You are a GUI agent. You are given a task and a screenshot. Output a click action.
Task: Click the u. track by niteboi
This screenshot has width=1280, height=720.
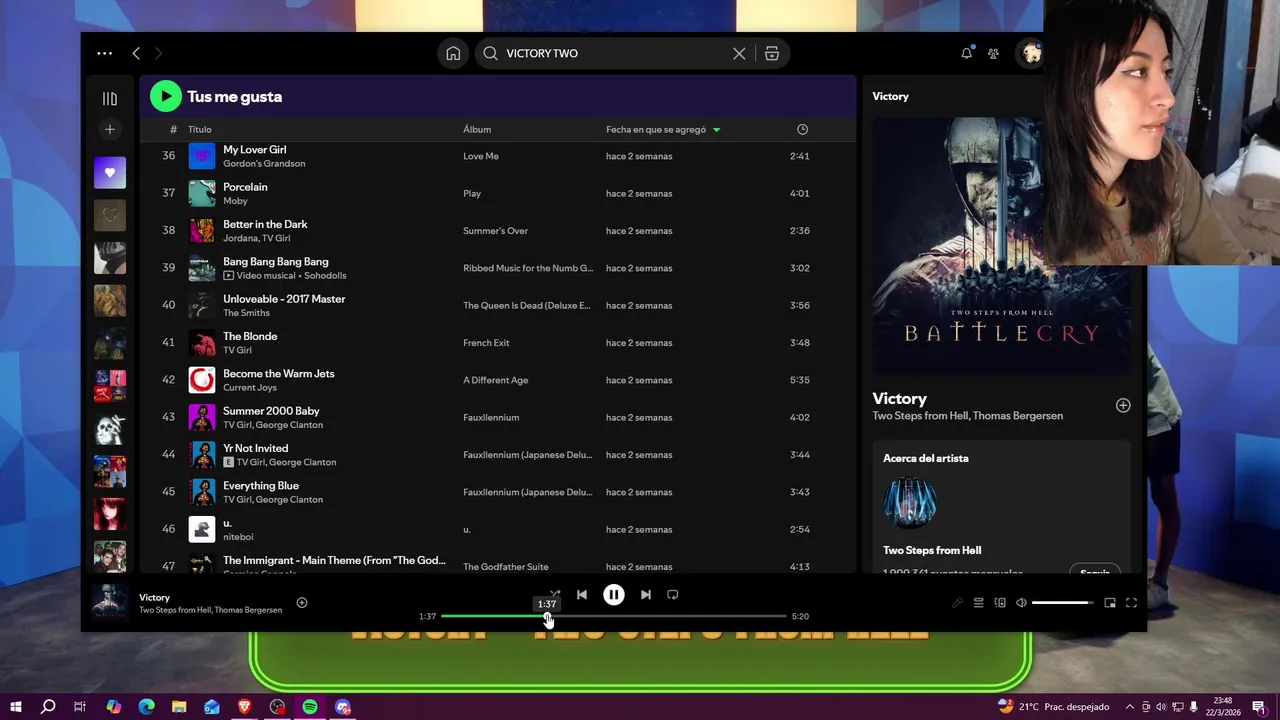[227, 523]
